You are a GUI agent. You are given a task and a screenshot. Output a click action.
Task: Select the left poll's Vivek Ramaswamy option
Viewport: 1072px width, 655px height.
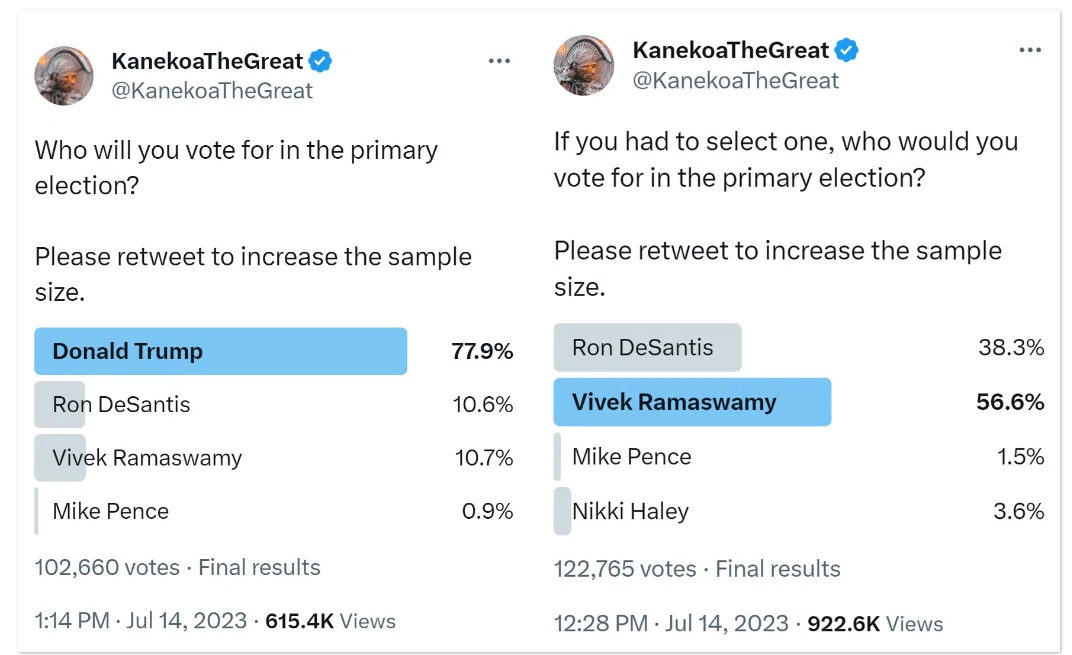pyautogui.click(x=273, y=457)
